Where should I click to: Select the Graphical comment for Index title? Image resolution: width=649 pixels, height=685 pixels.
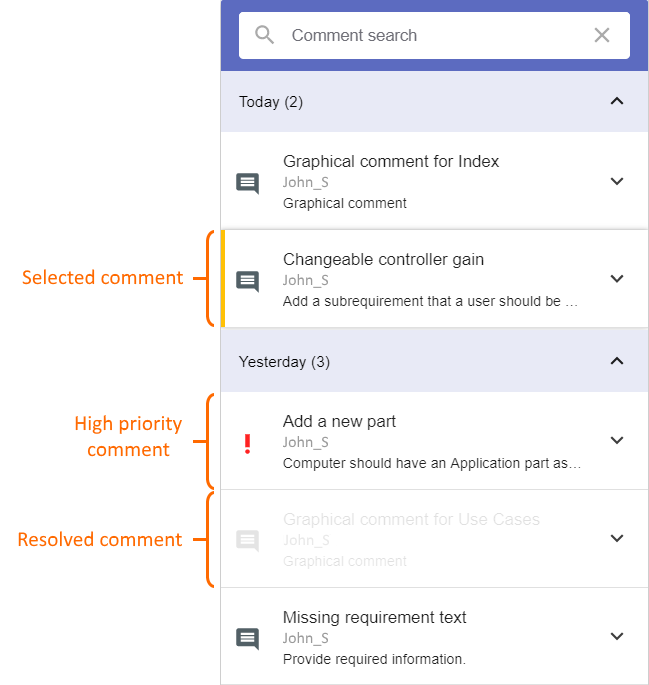click(x=391, y=161)
